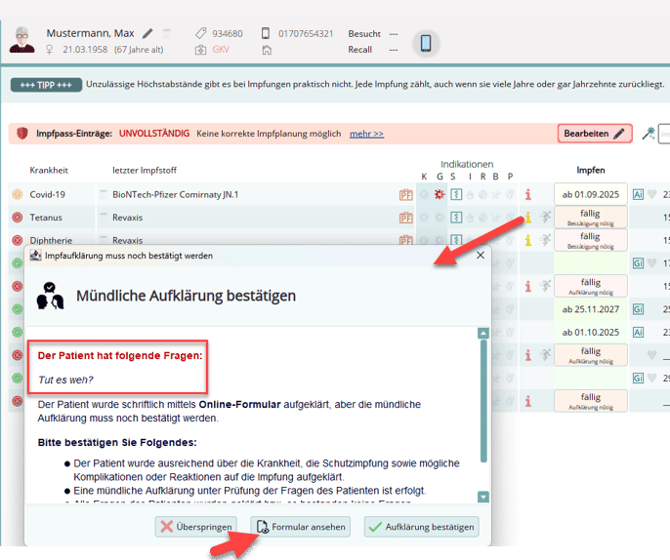Image resolution: width=670 pixels, height=560 pixels.
Task: Click the smartphone icon in patient header
Action: point(425,43)
